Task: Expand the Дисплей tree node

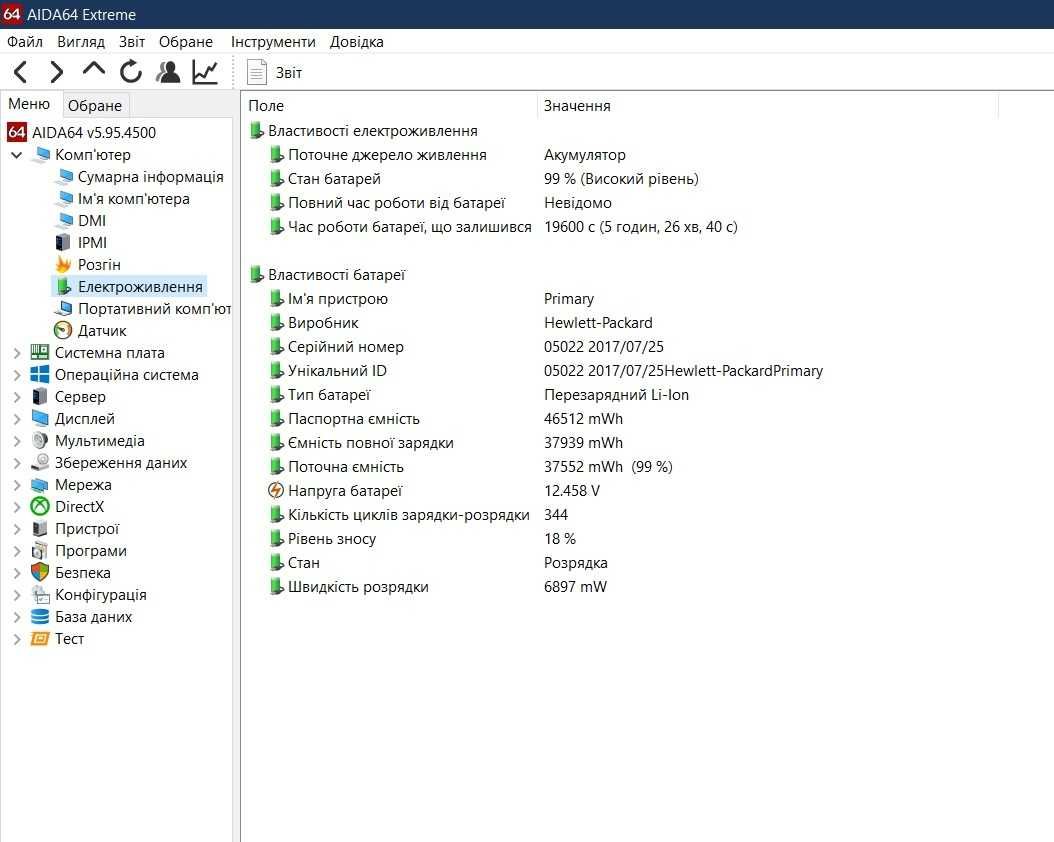Action: (x=17, y=419)
